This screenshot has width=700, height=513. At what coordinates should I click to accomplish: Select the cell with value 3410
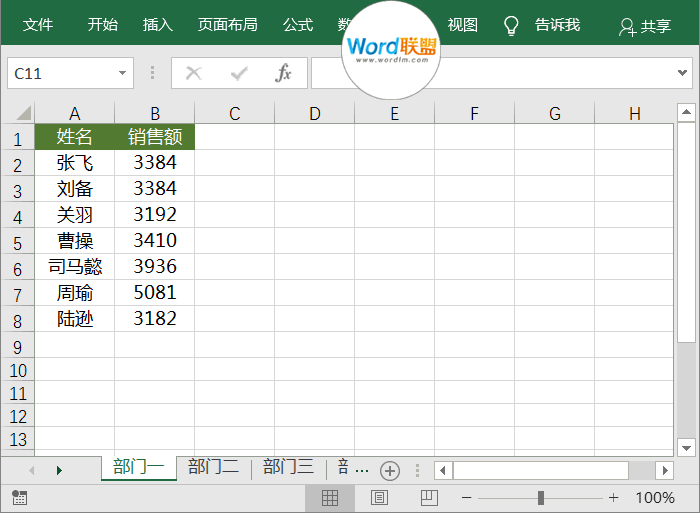(x=154, y=241)
